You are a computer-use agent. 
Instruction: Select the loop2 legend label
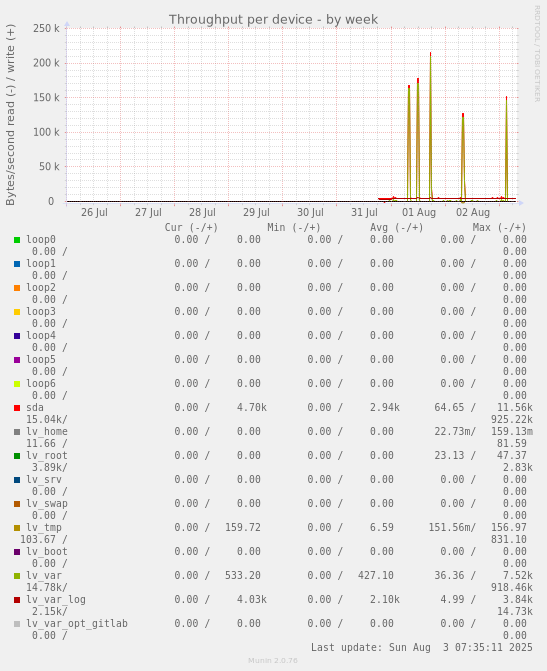click(41, 288)
